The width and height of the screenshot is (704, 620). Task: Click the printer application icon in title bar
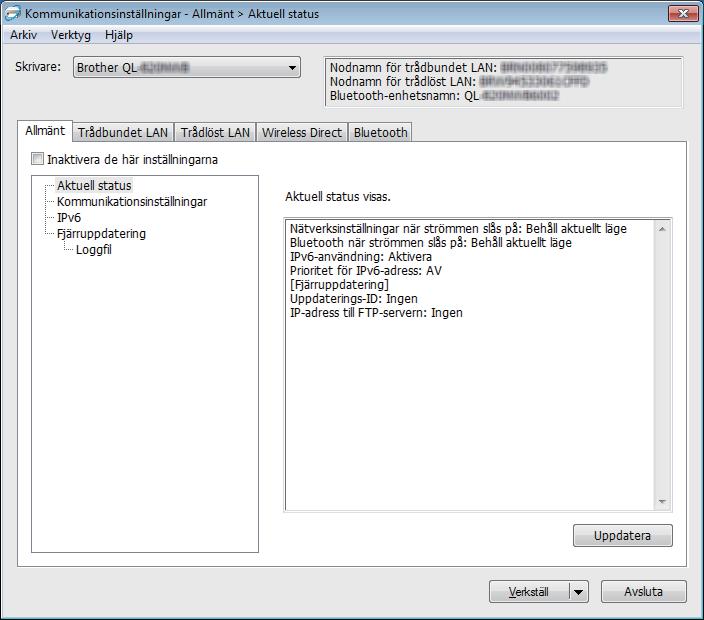coord(12,13)
